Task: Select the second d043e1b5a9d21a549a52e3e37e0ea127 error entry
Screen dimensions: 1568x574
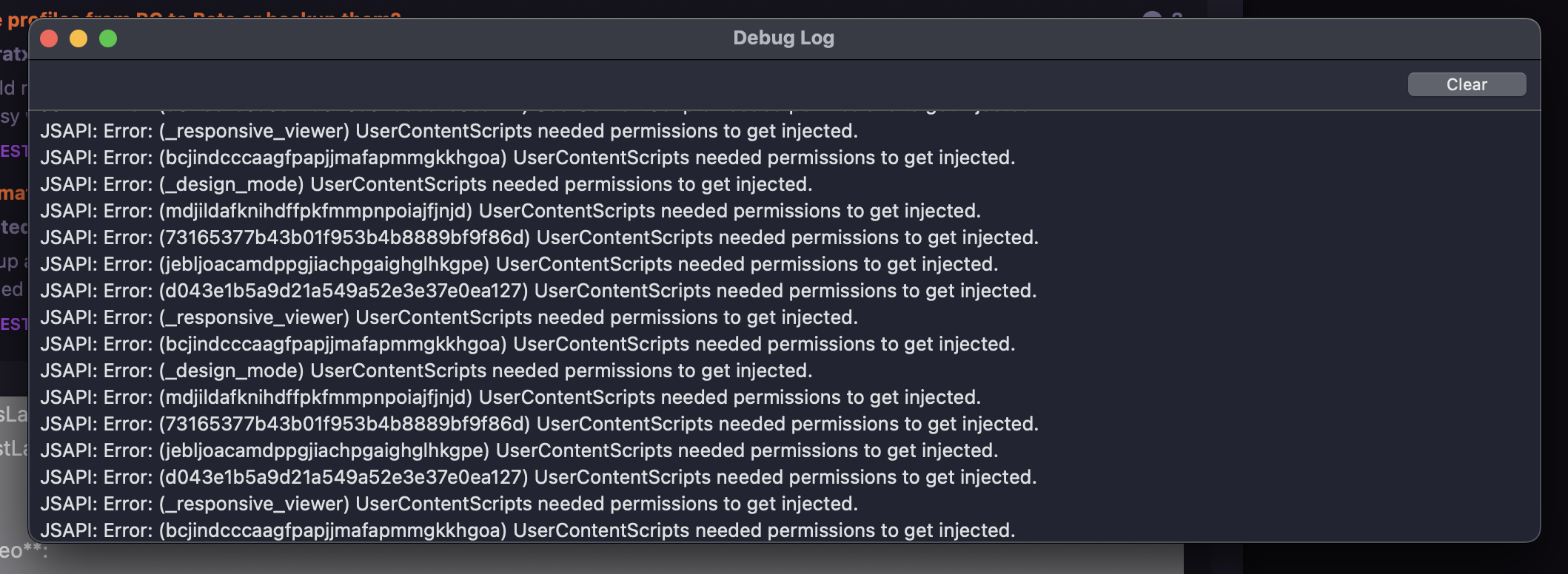Action: click(x=538, y=478)
